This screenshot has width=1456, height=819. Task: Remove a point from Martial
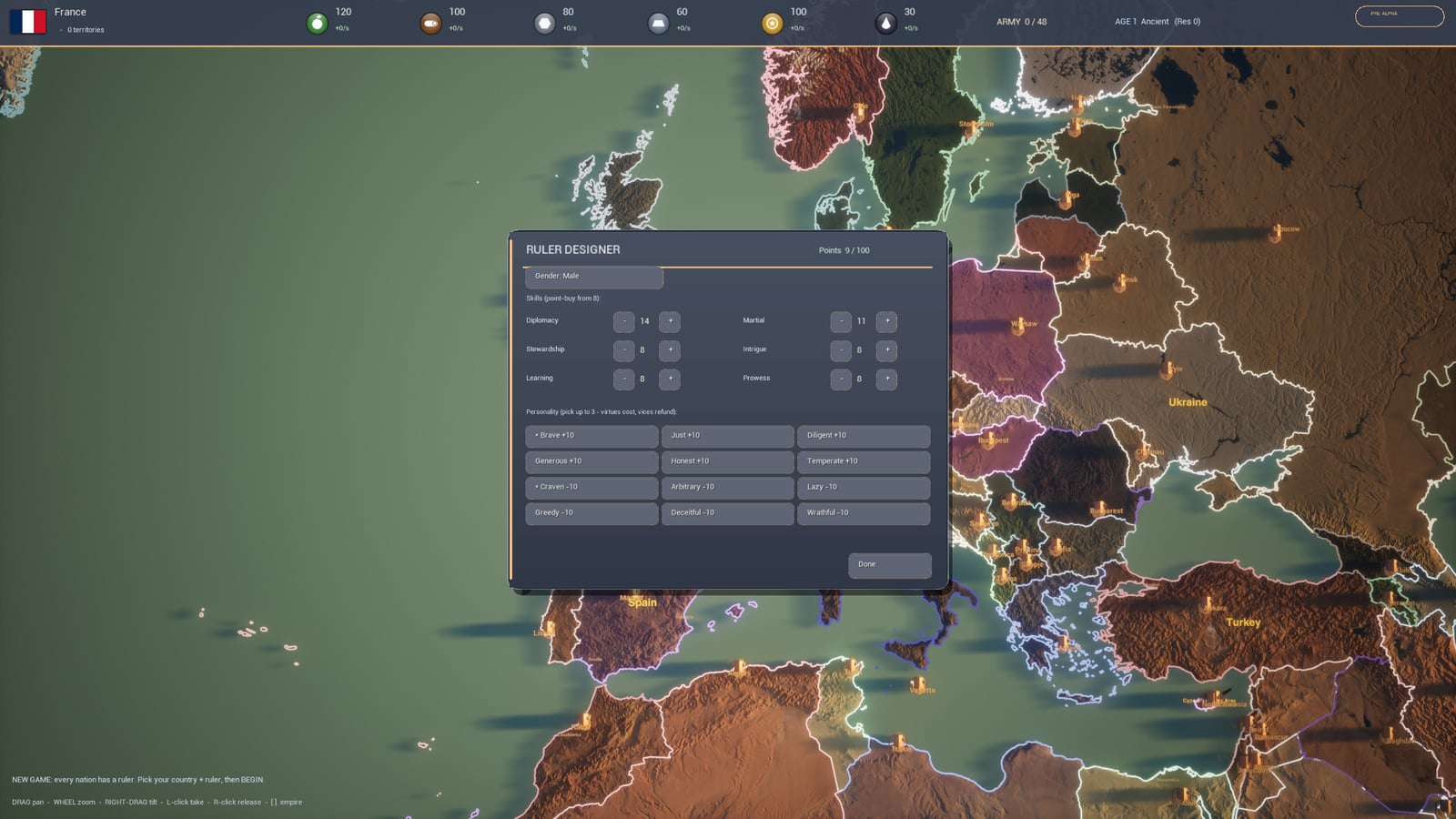pyautogui.click(x=841, y=321)
